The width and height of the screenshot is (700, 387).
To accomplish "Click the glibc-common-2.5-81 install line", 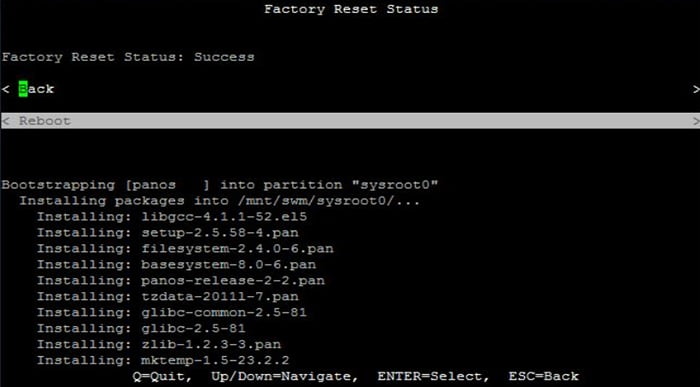I will (172, 312).
